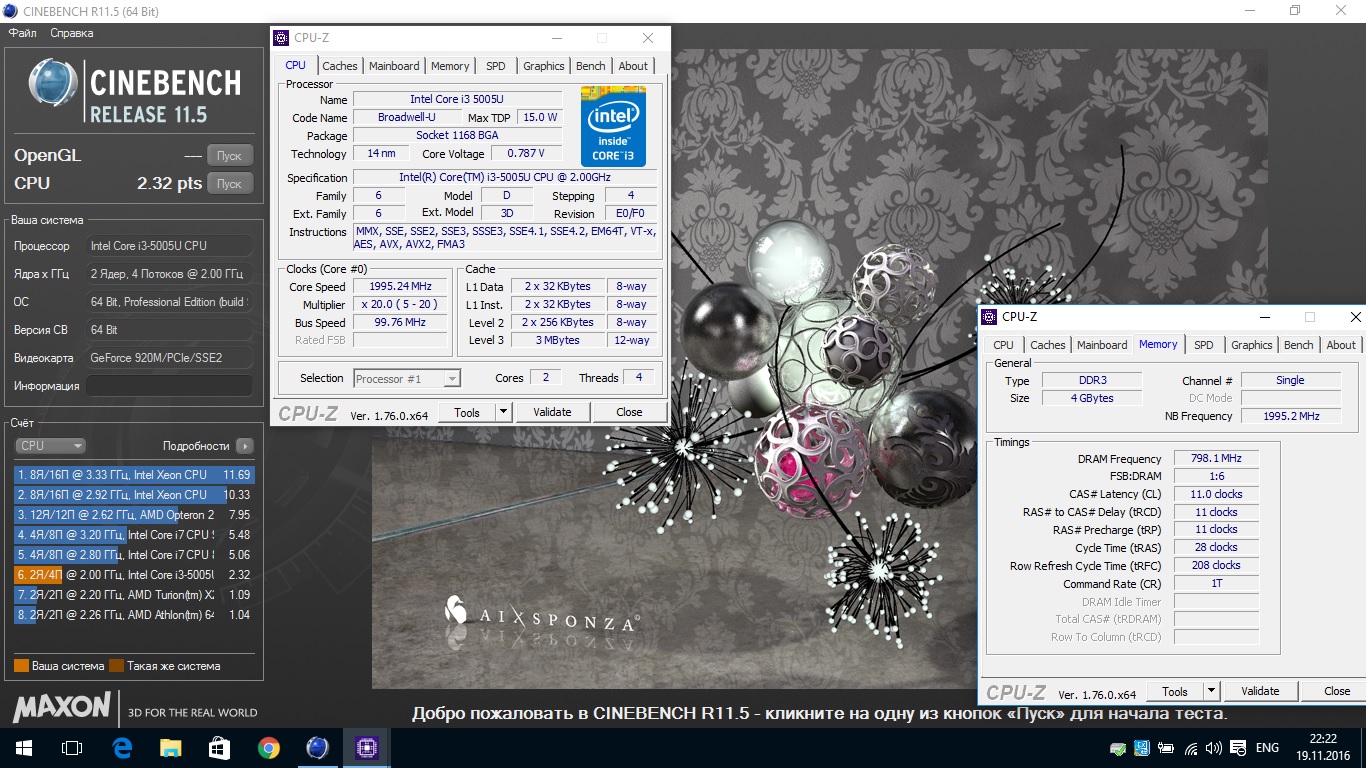Click the Информация input field
The image size is (1366, 768).
point(168,386)
